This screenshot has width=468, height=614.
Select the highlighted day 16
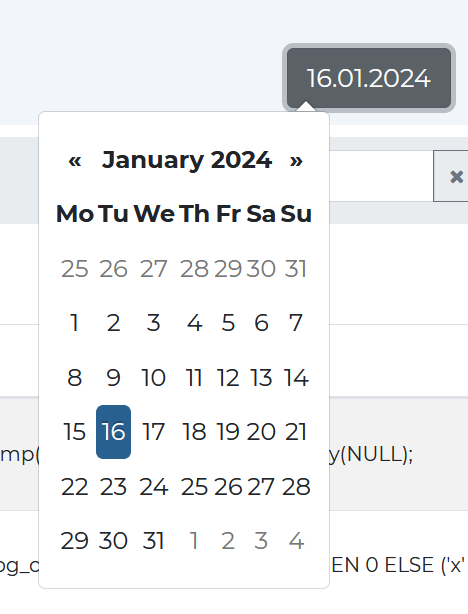click(x=114, y=432)
